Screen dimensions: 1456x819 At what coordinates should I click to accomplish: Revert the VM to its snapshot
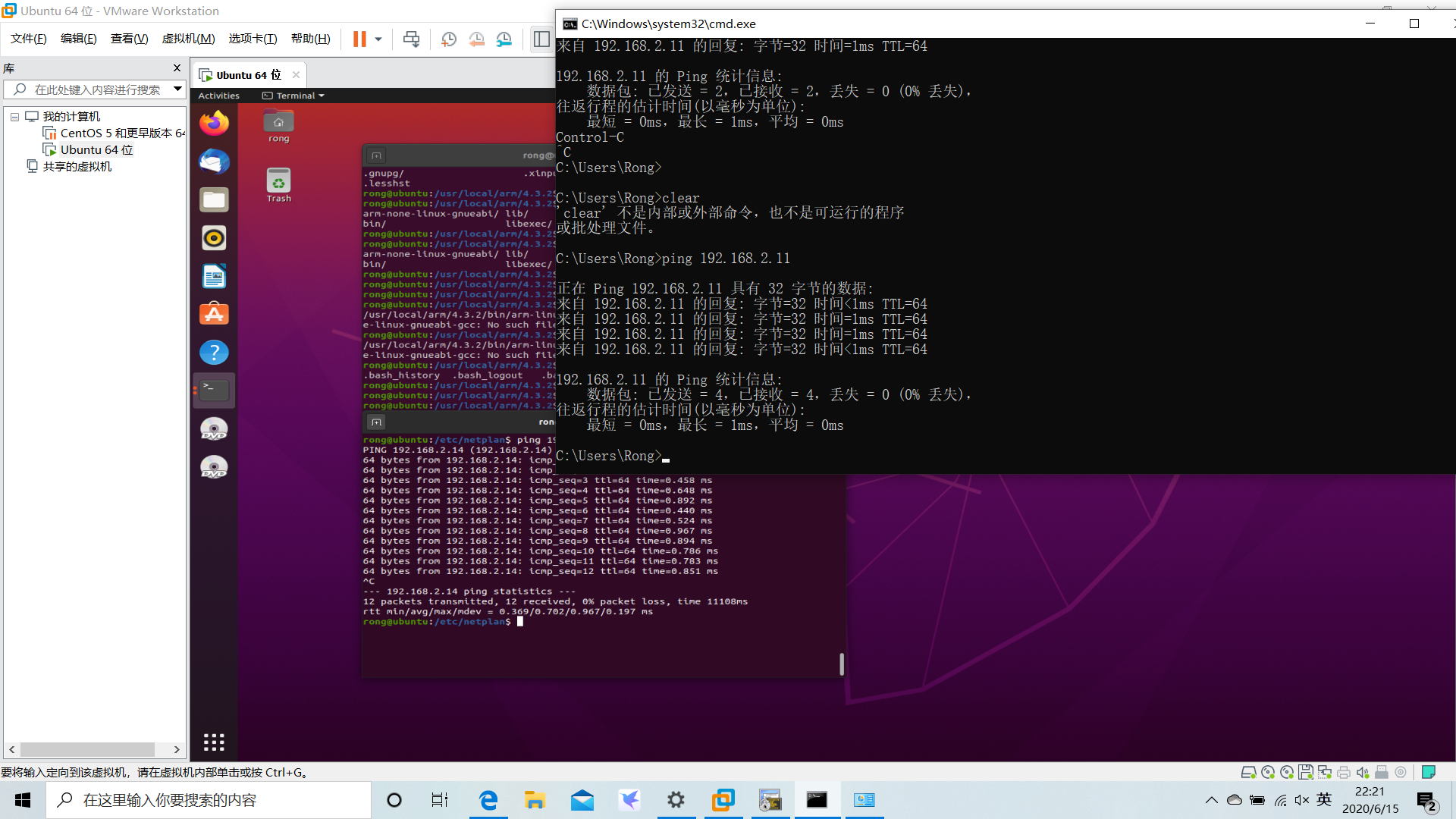[x=476, y=39]
